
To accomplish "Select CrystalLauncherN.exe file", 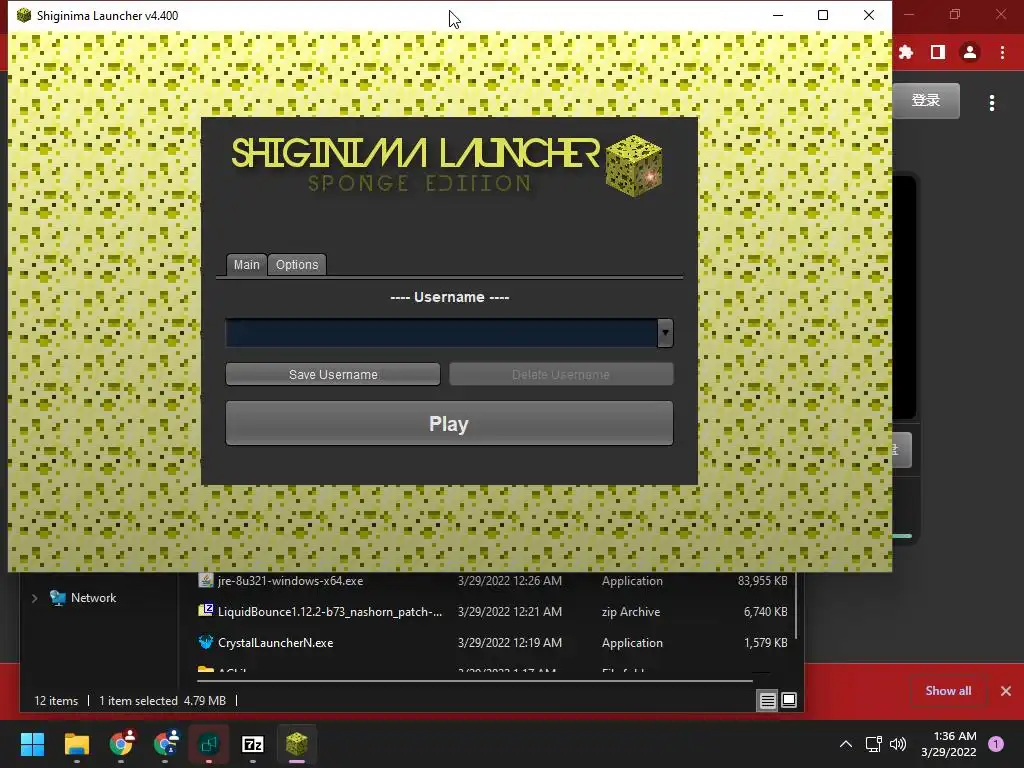I will 275,643.
